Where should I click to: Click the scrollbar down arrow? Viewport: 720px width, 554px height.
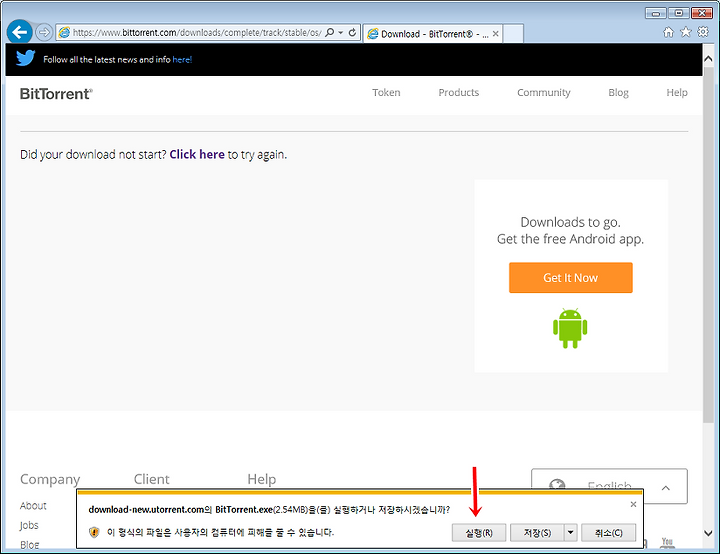(x=709, y=533)
